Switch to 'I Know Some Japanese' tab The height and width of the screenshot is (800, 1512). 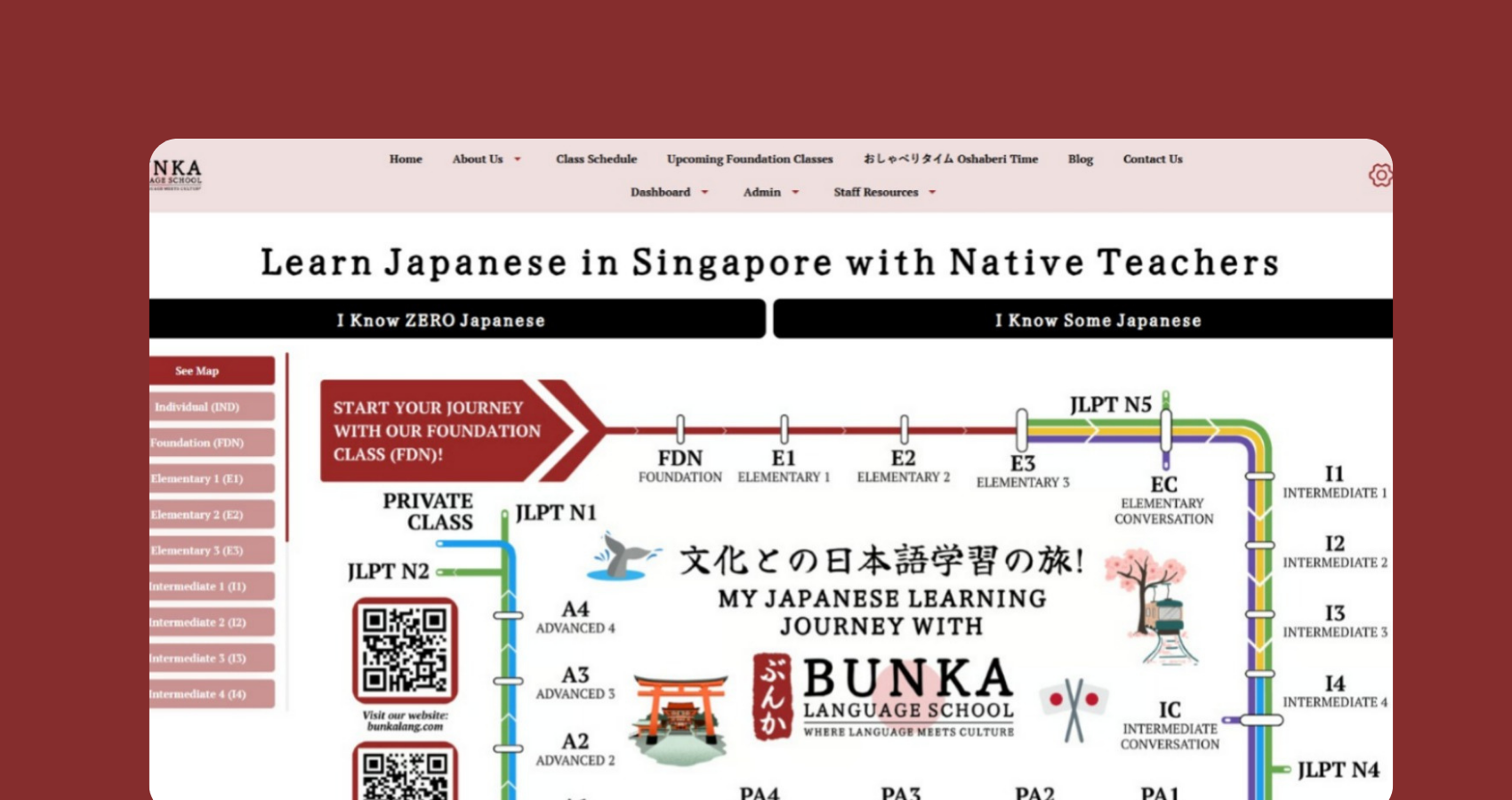point(1083,319)
